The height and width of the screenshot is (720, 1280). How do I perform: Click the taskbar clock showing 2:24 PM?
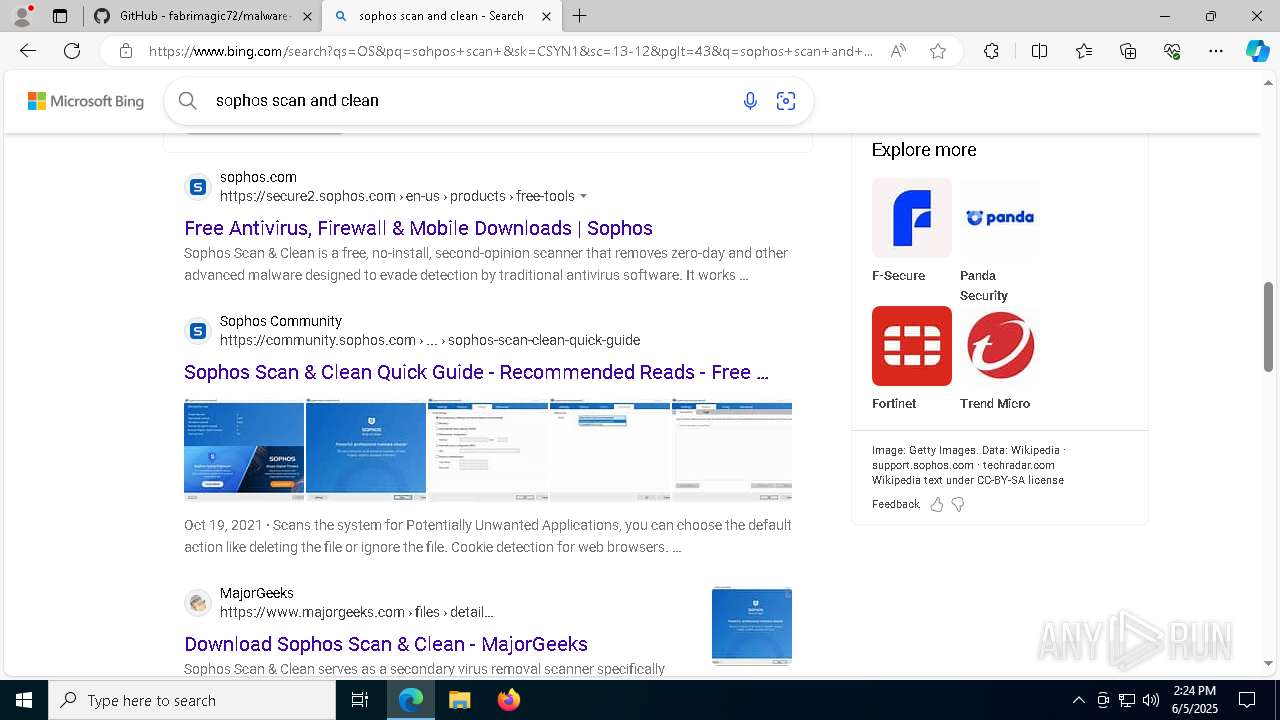[1194, 700]
